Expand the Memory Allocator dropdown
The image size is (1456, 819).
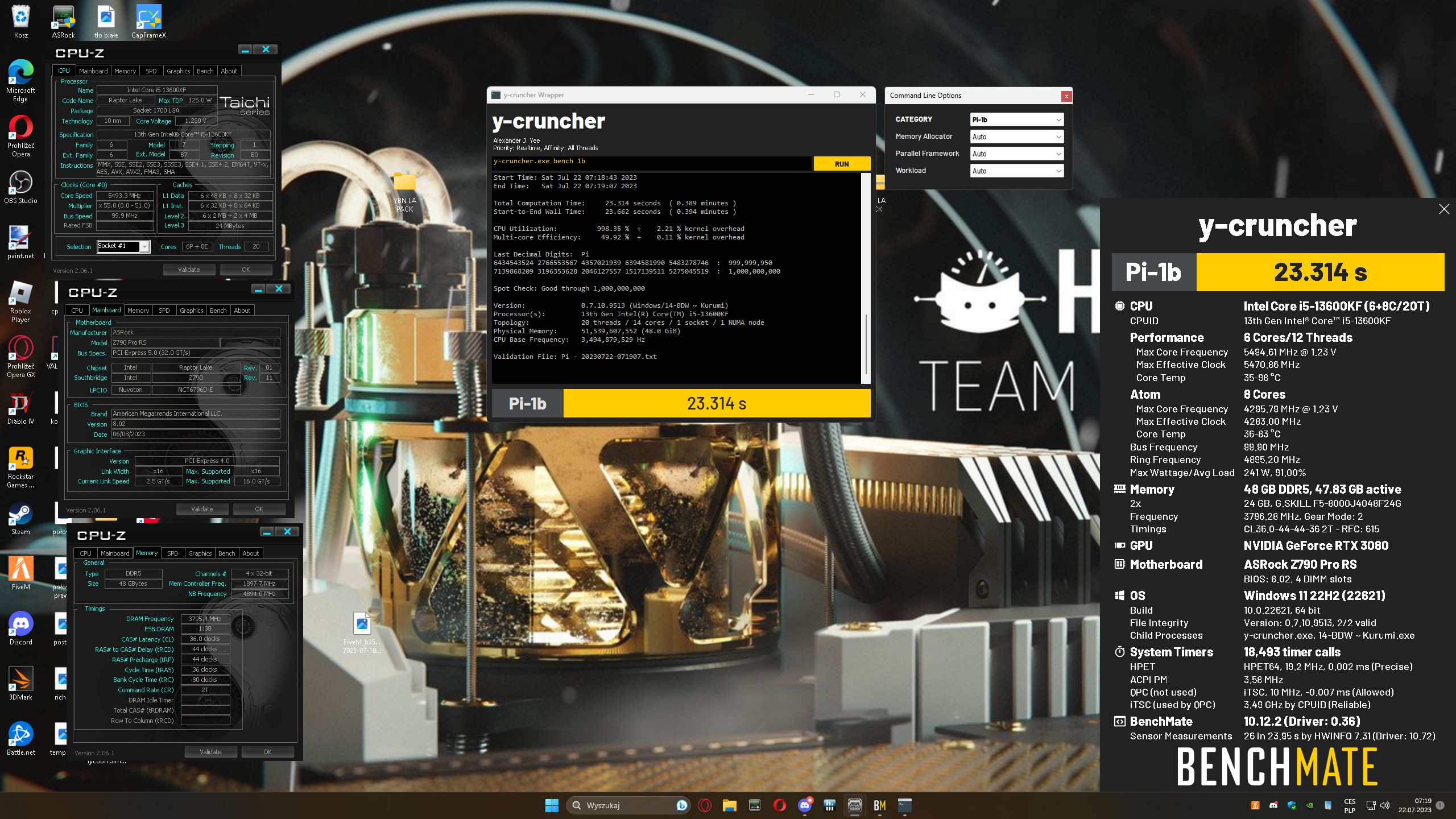(1016, 136)
